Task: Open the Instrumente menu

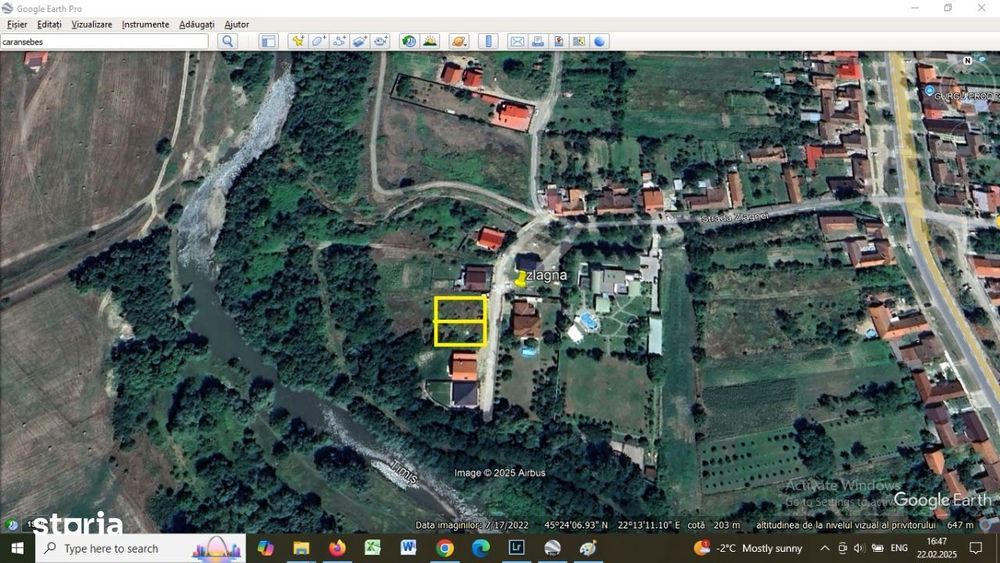Action: (x=145, y=24)
